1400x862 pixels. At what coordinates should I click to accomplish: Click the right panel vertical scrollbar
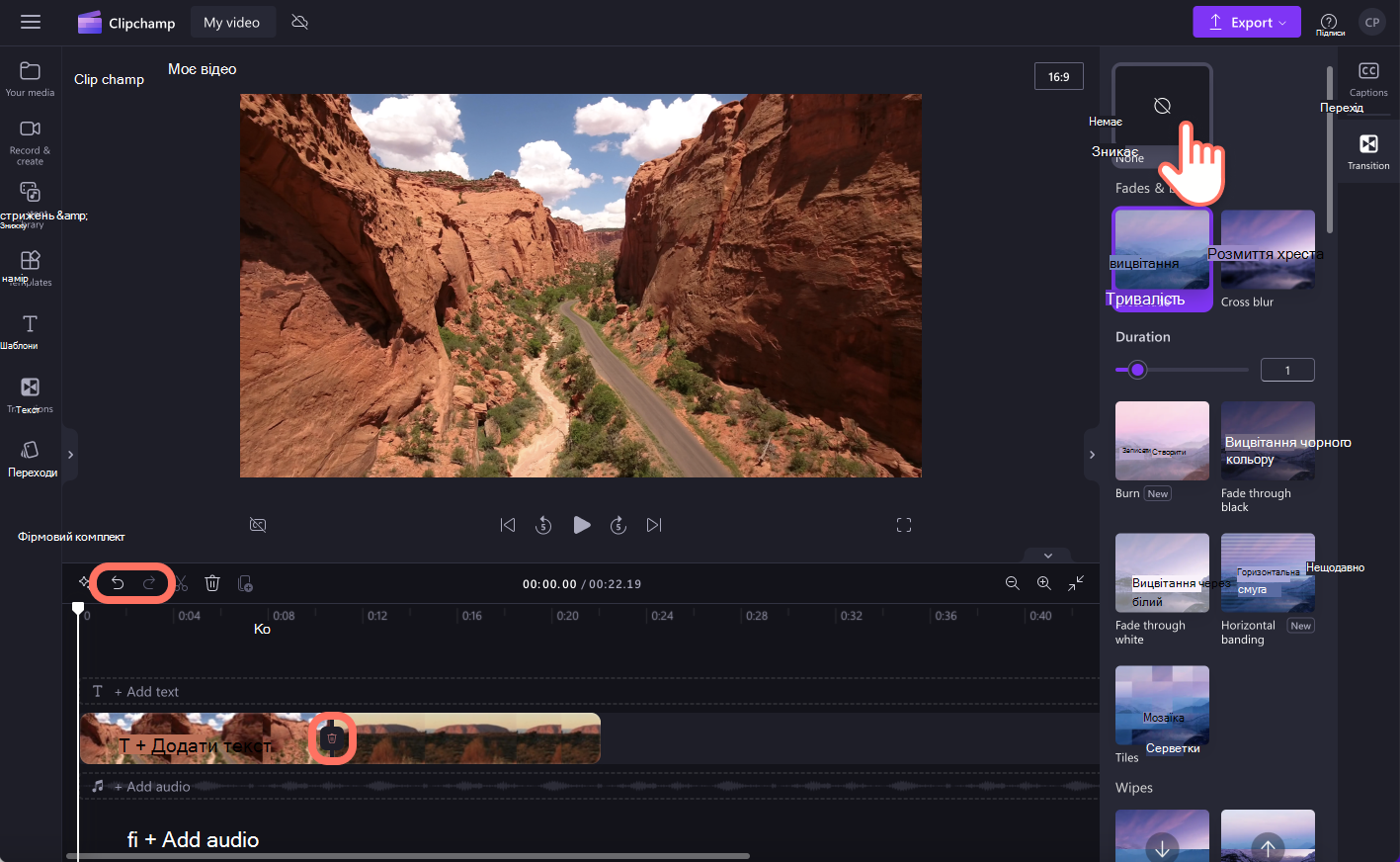pos(1330,148)
